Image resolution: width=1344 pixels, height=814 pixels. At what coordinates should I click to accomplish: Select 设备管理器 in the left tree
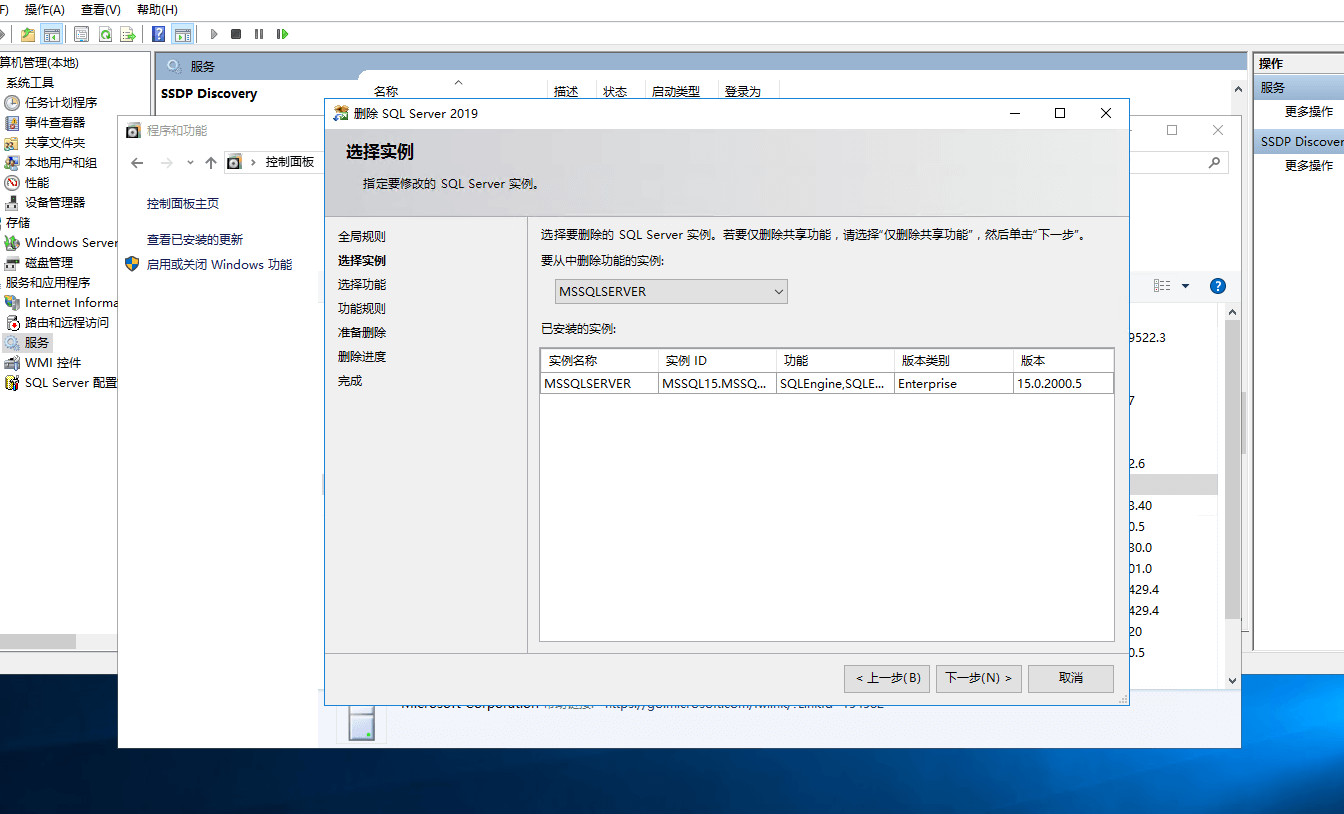pyautogui.click(x=54, y=202)
